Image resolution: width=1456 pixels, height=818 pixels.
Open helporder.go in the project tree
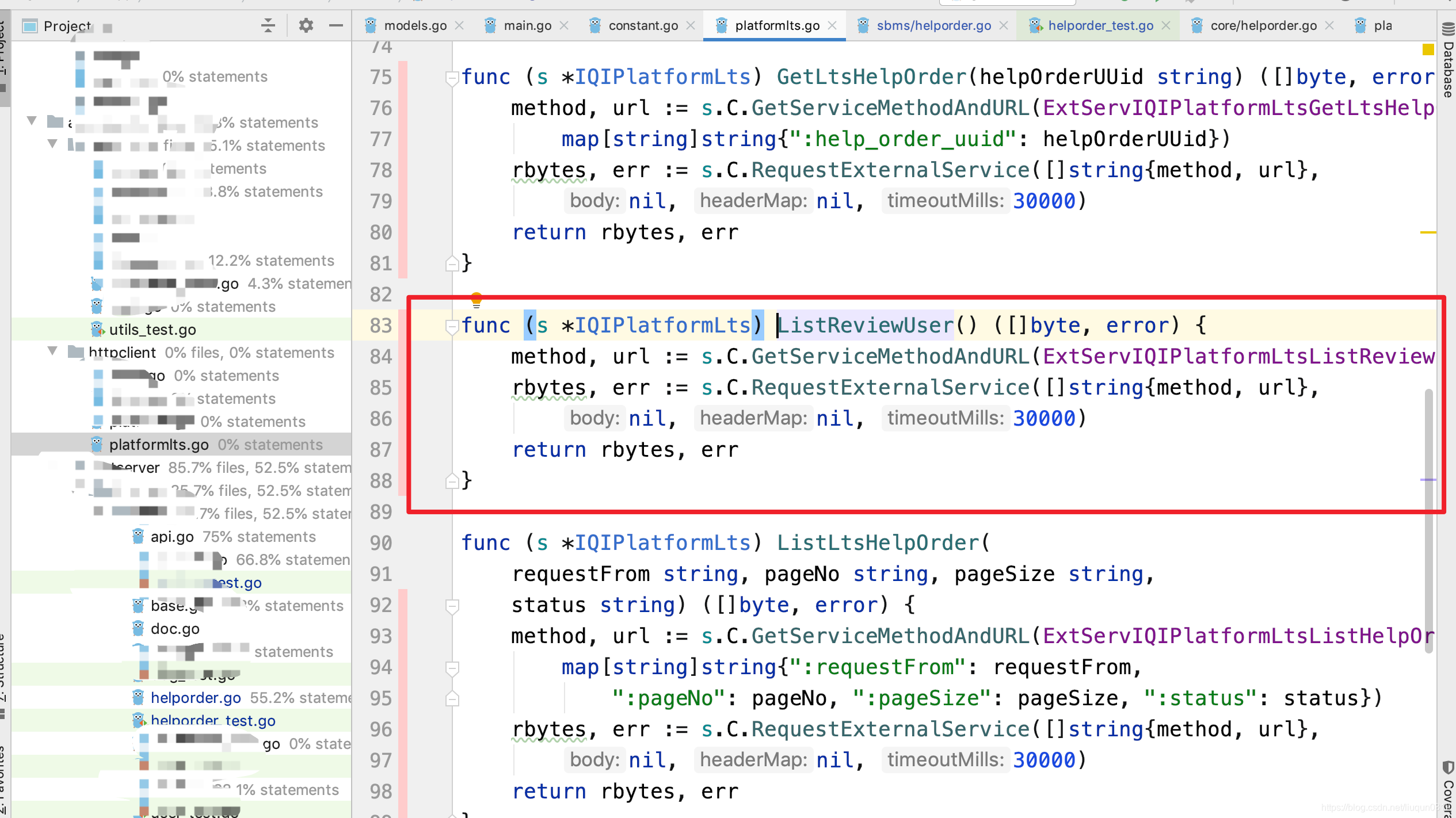tap(196, 698)
